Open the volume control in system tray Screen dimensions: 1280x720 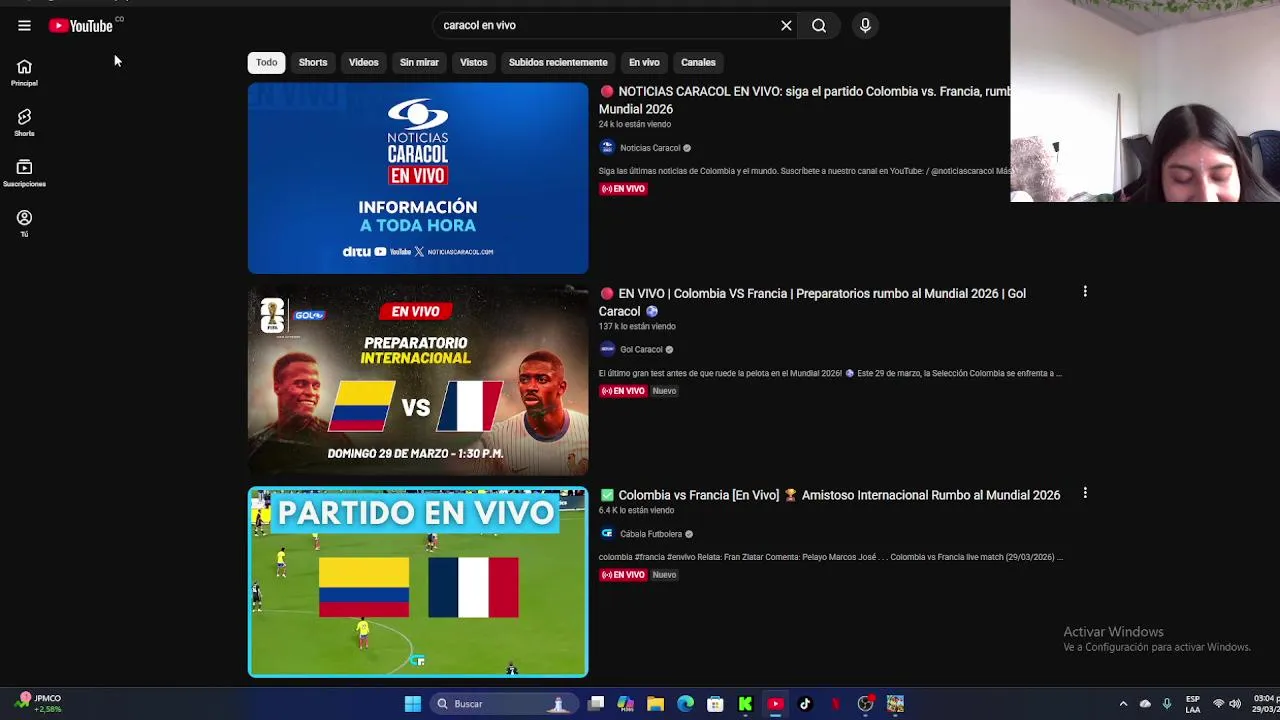pyautogui.click(x=1235, y=704)
